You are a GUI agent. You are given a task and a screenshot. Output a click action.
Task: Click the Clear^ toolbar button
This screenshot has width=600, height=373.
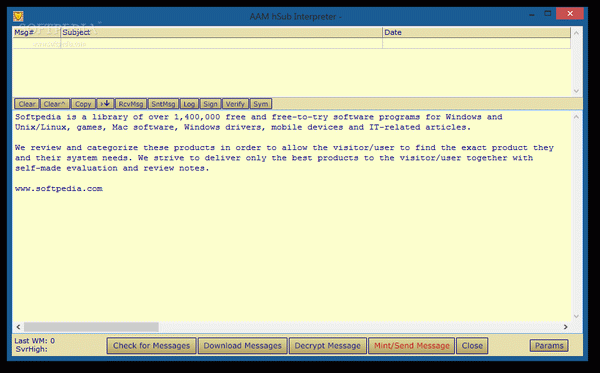[55, 104]
